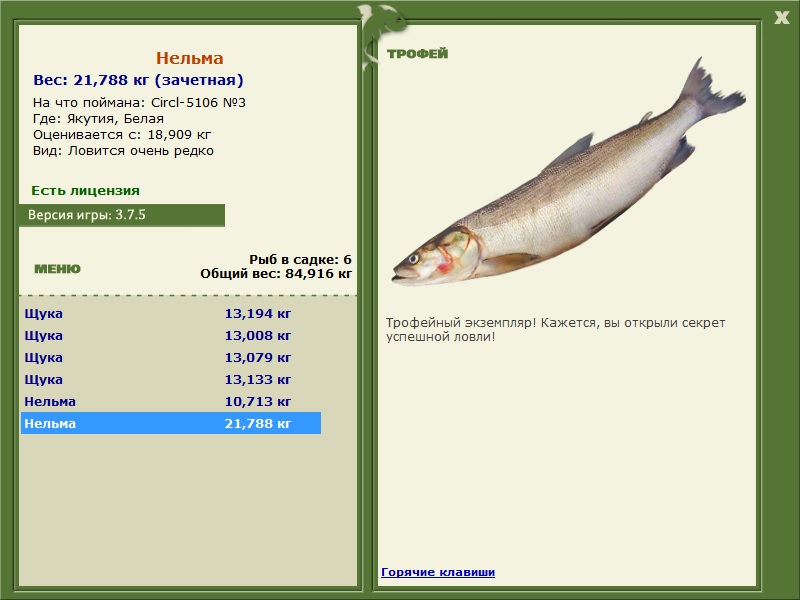Click the Рыб в садке: 6 counter
This screenshot has width=800, height=600.
pos(301,259)
